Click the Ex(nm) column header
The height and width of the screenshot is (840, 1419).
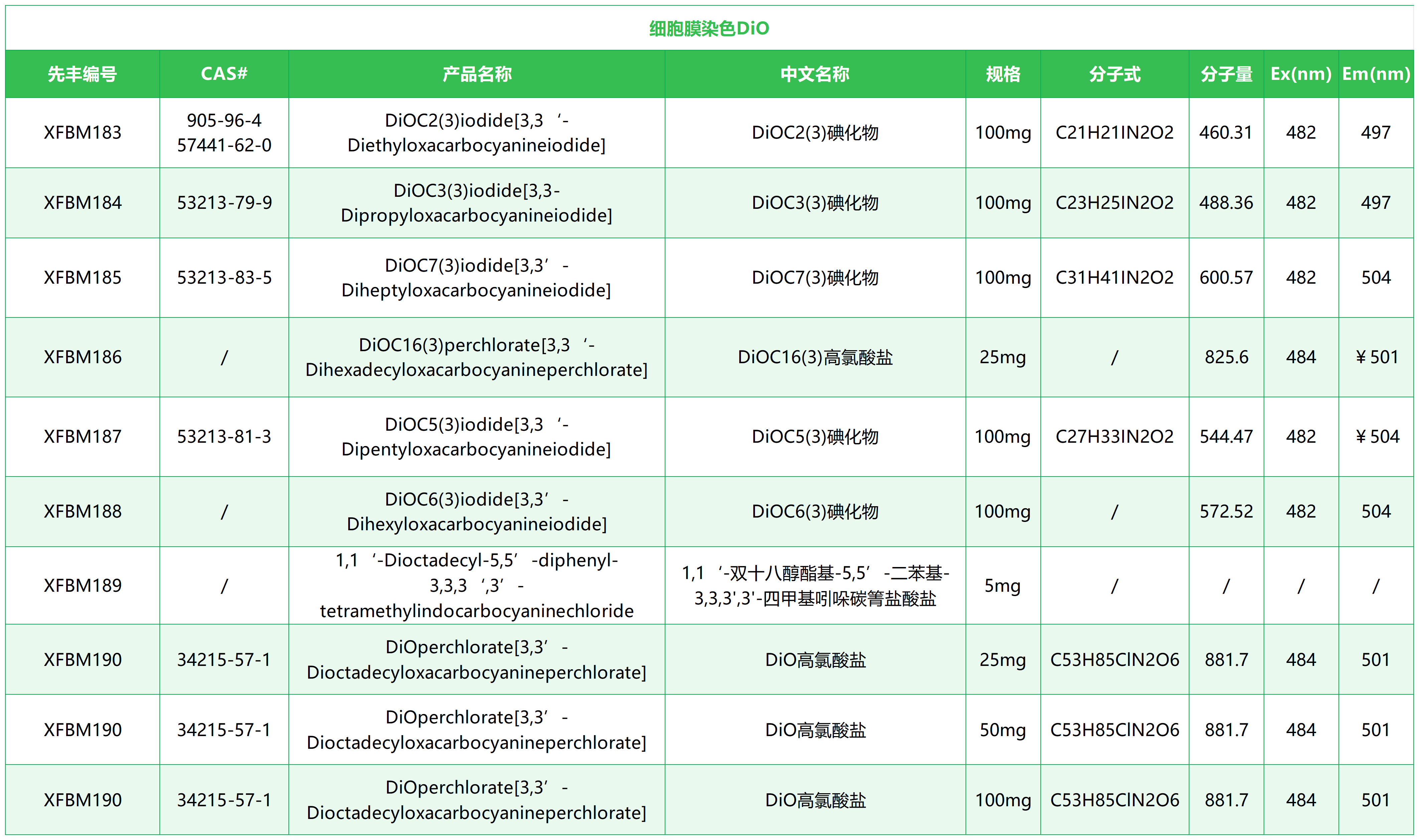pos(1301,74)
